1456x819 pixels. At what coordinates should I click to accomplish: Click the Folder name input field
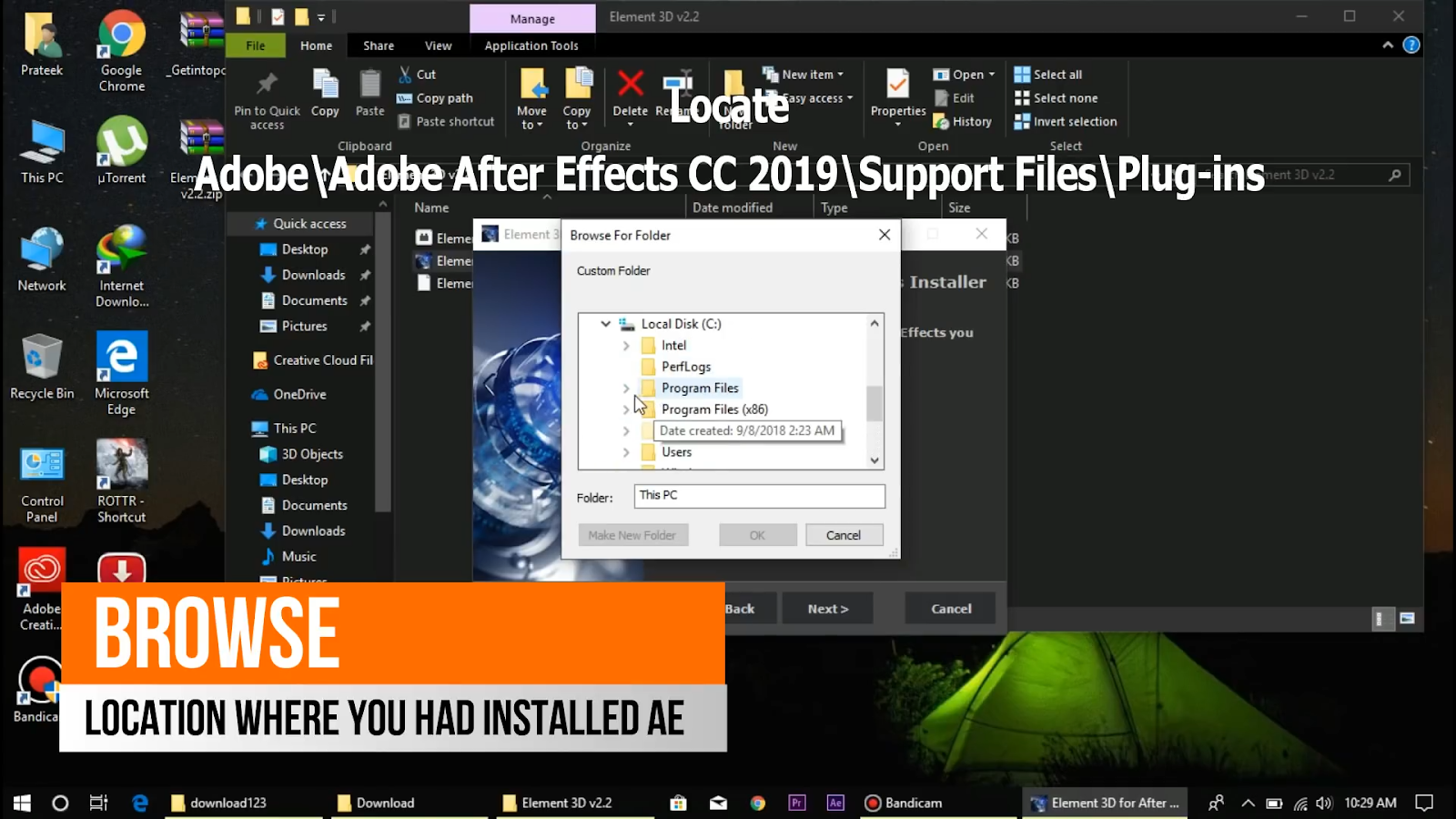click(x=759, y=496)
